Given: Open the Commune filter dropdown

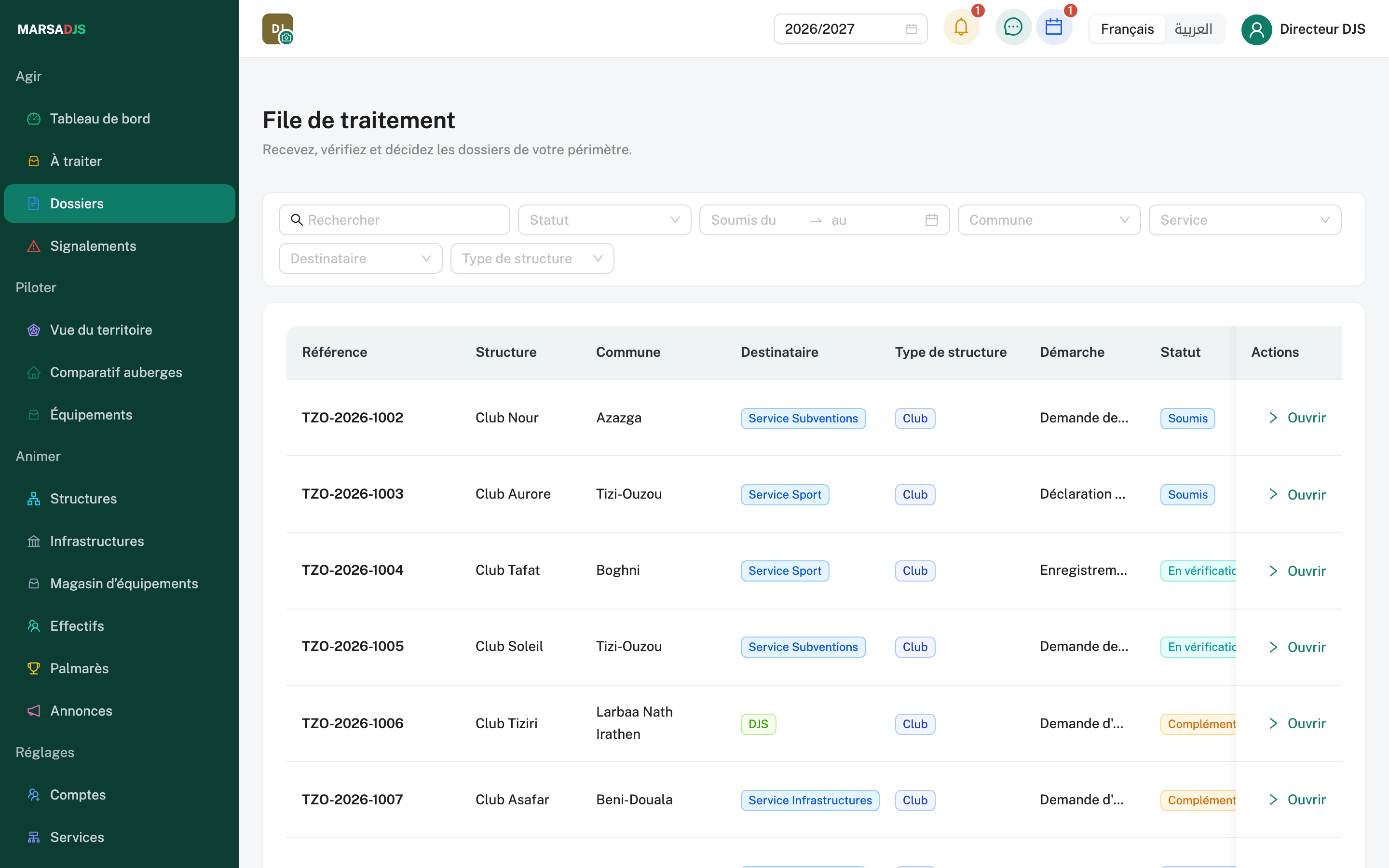Looking at the screenshot, I should 1049,220.
